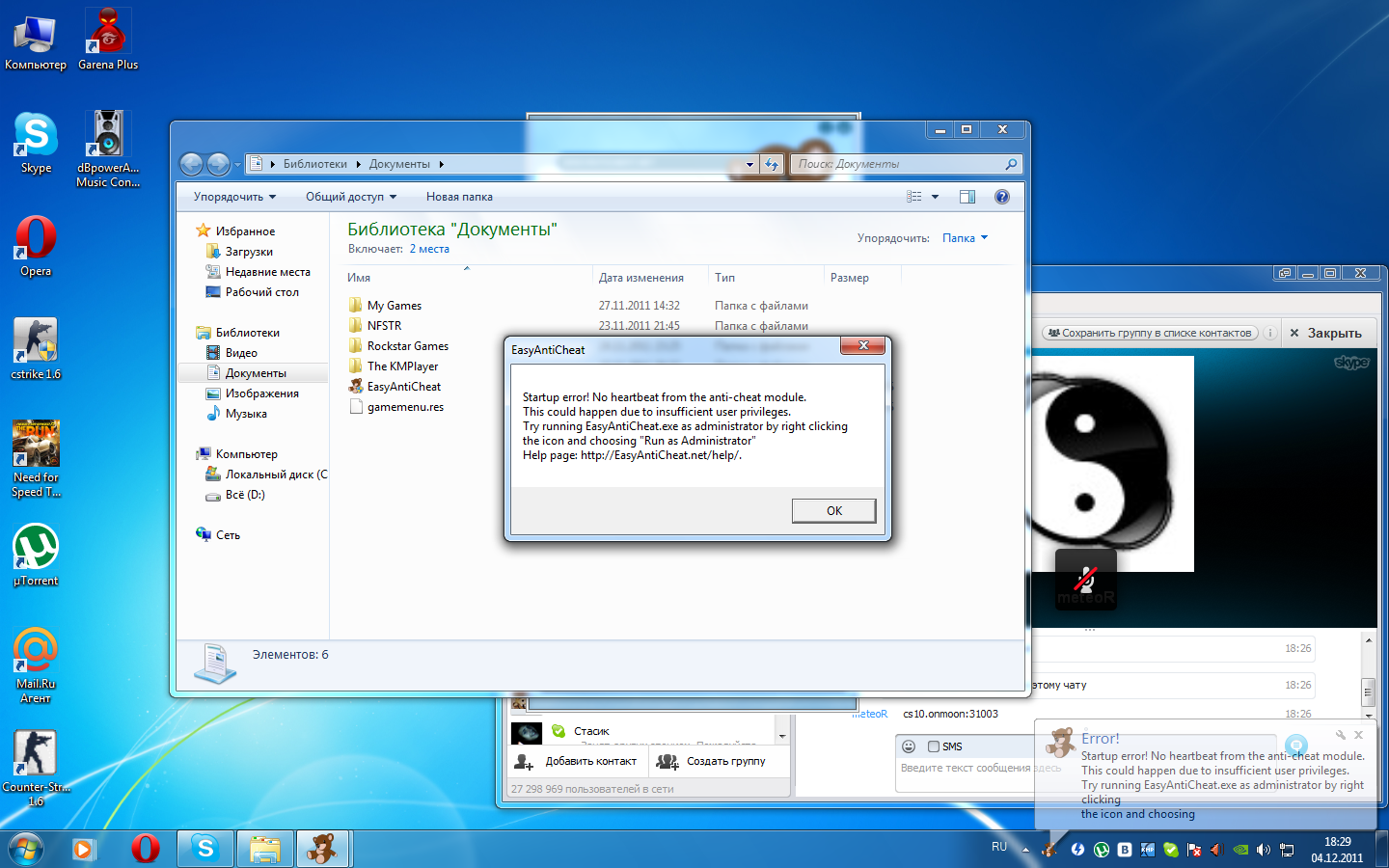Image resolution: width=1389 pixels, height=868 pixels.
Task: Click the volume speaker tray icon
Action: tap(1264, 850)
